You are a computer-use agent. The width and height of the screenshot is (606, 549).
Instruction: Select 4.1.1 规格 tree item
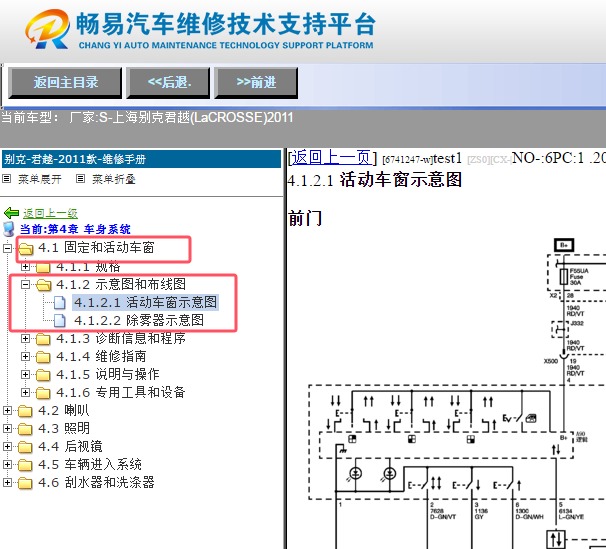pyautogui.click(x=89, y=266)
